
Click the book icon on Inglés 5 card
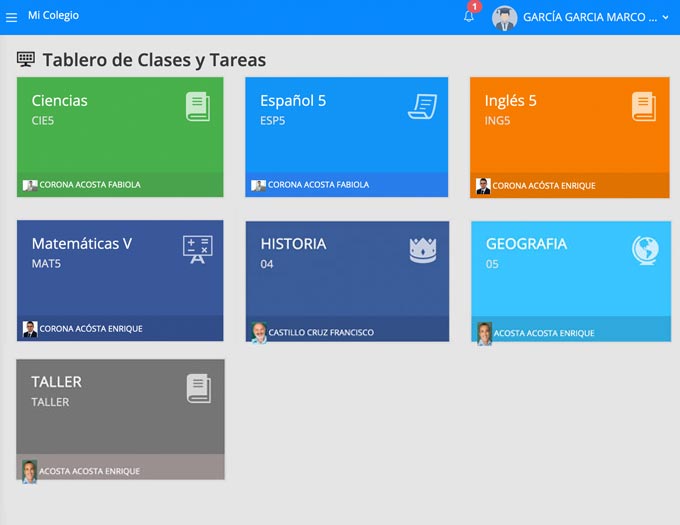[644, 107]
